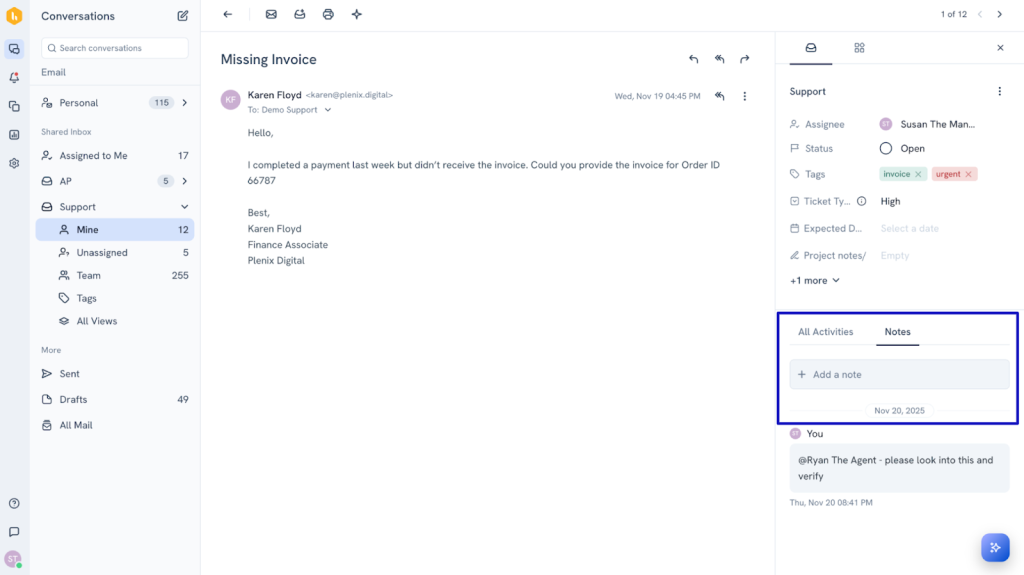
Task: Open Support panel three-dot menu
Action: 999,91
